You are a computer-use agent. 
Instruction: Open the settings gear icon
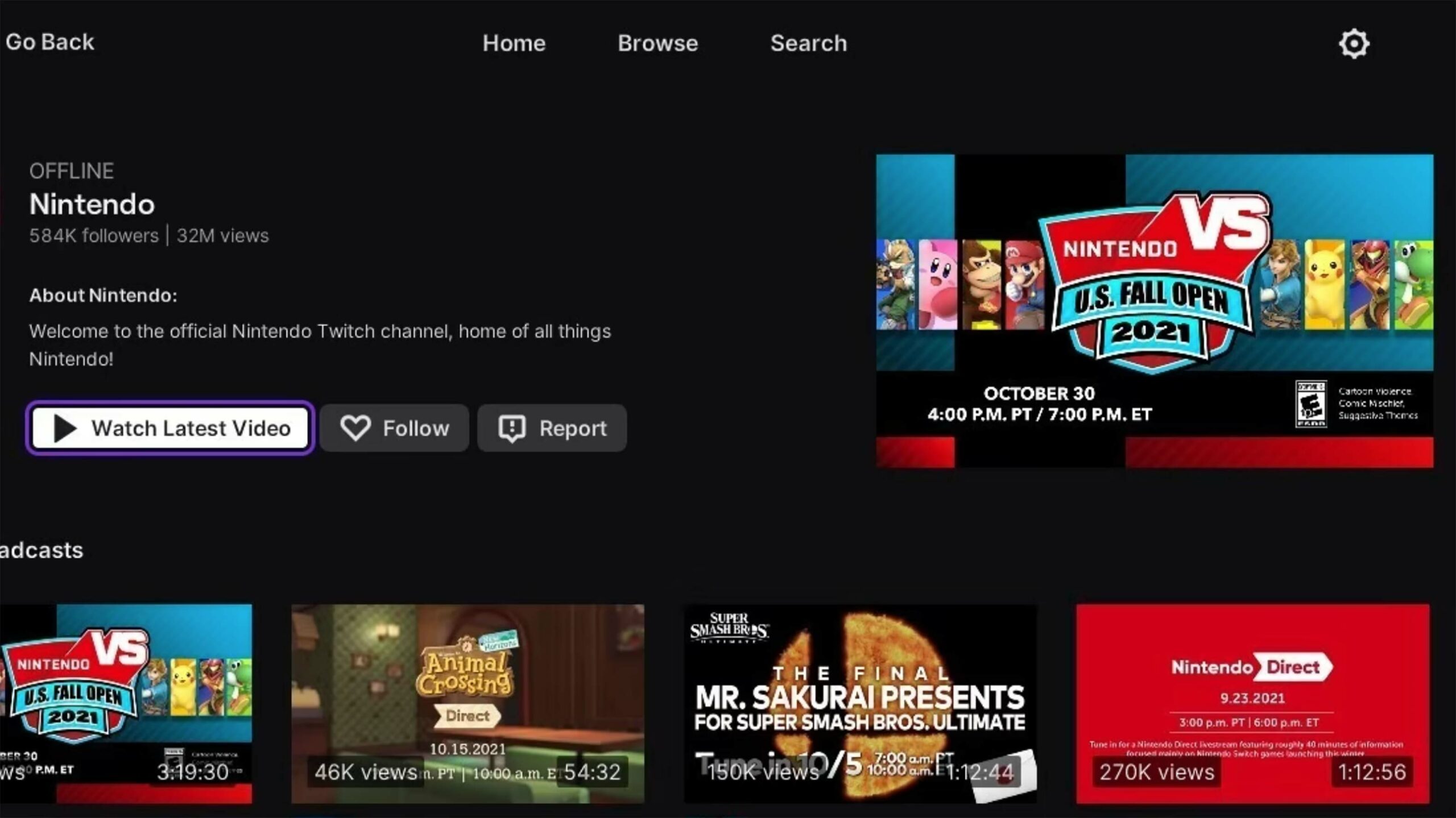(1354, 44)
